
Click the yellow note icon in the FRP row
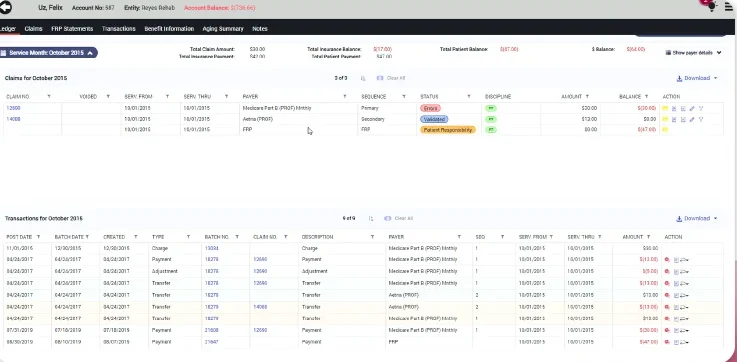click(665, 130)
